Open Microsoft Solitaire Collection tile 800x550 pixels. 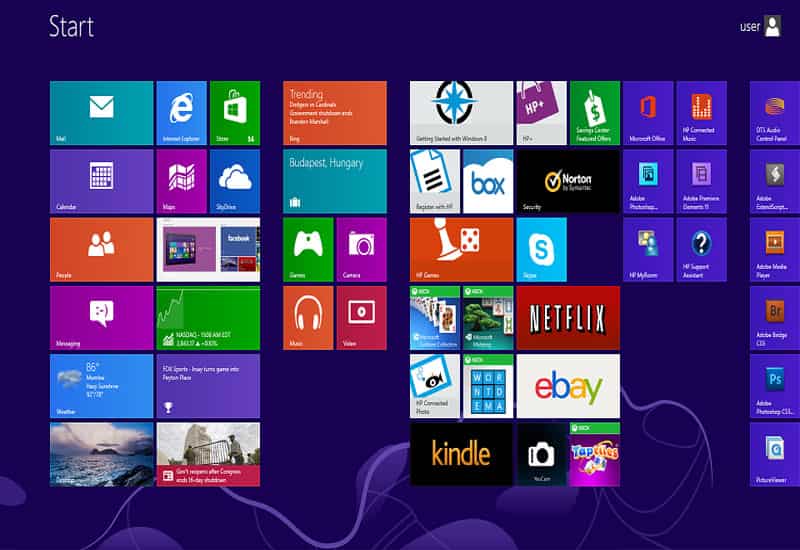(435, 318)
